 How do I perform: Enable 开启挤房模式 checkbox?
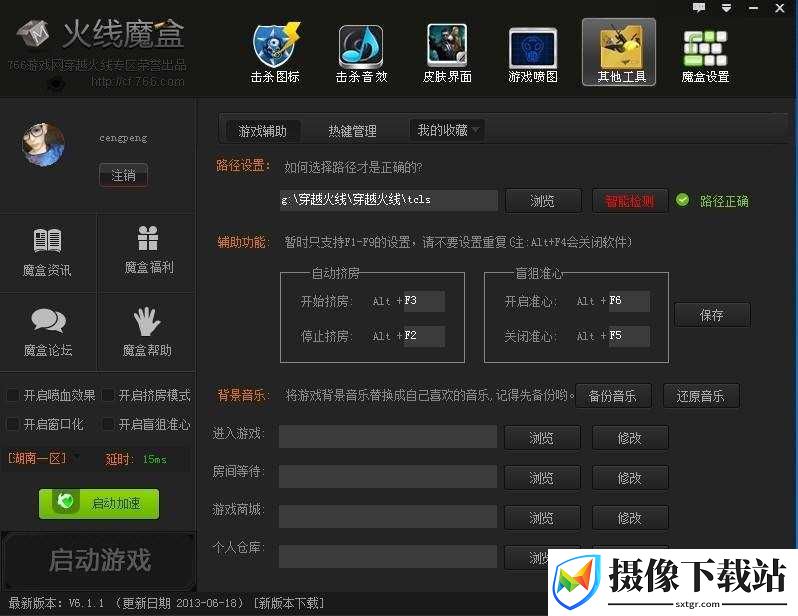tap(107, 396)
